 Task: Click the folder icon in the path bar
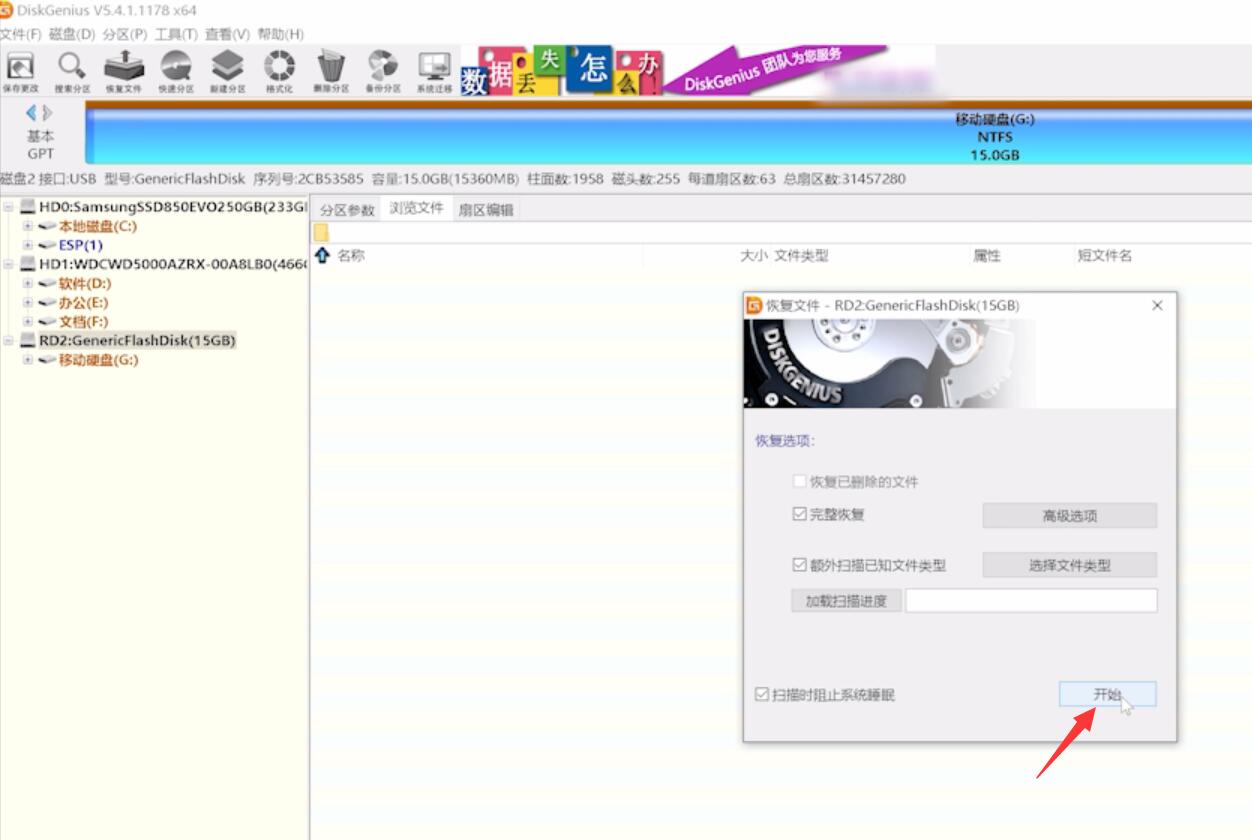(321, 233)
